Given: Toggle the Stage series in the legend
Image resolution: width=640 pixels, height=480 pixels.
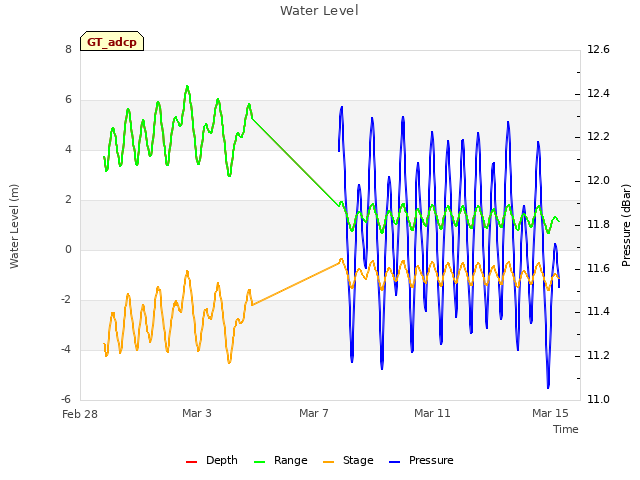Looking at the screenshot, I should tap(348, 460).
